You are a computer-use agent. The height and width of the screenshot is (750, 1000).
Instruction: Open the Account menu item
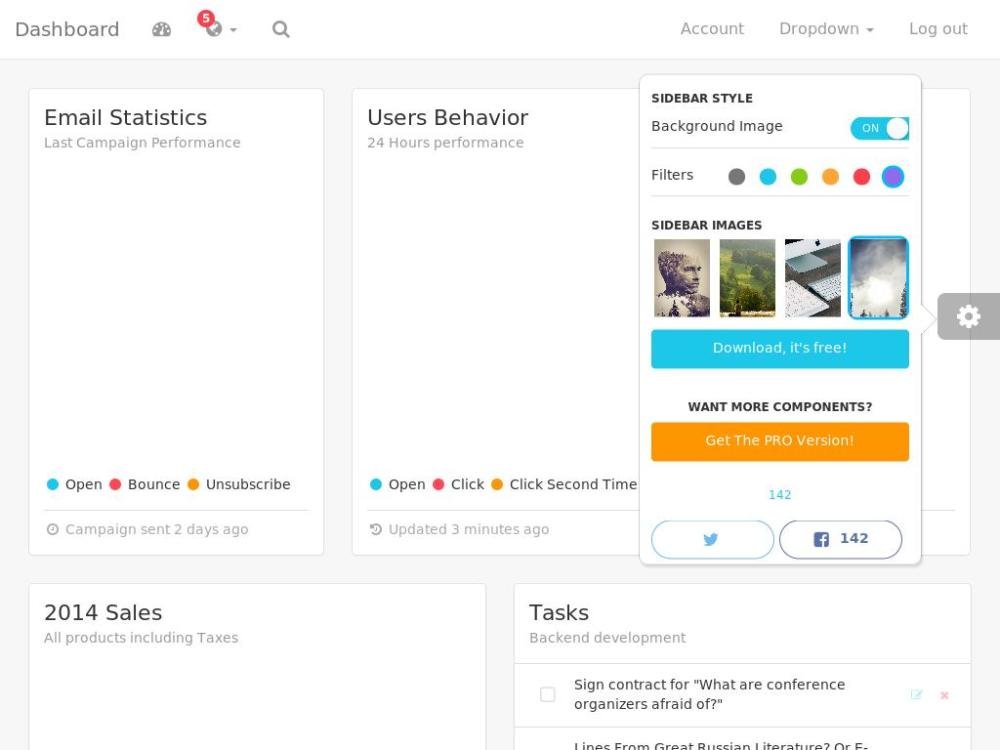coord(712,29)
